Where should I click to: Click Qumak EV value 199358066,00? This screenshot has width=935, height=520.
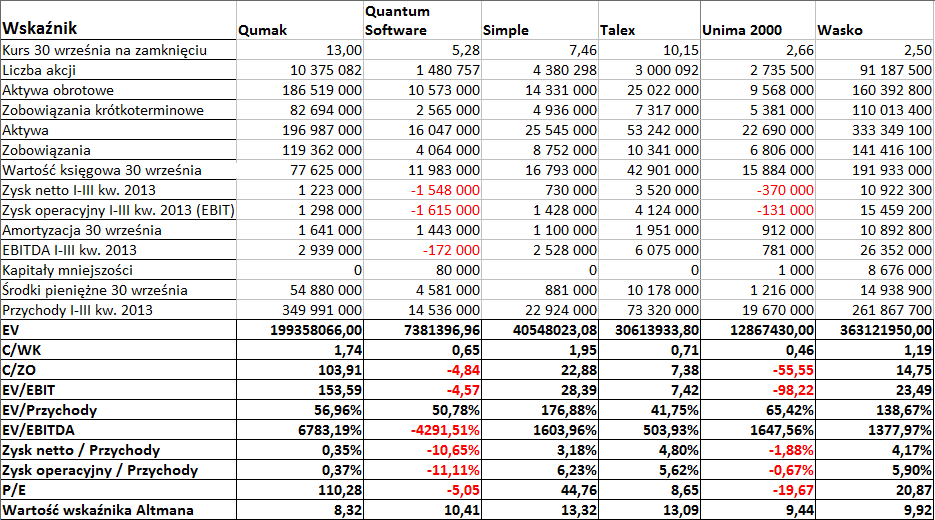pos(316,330)
